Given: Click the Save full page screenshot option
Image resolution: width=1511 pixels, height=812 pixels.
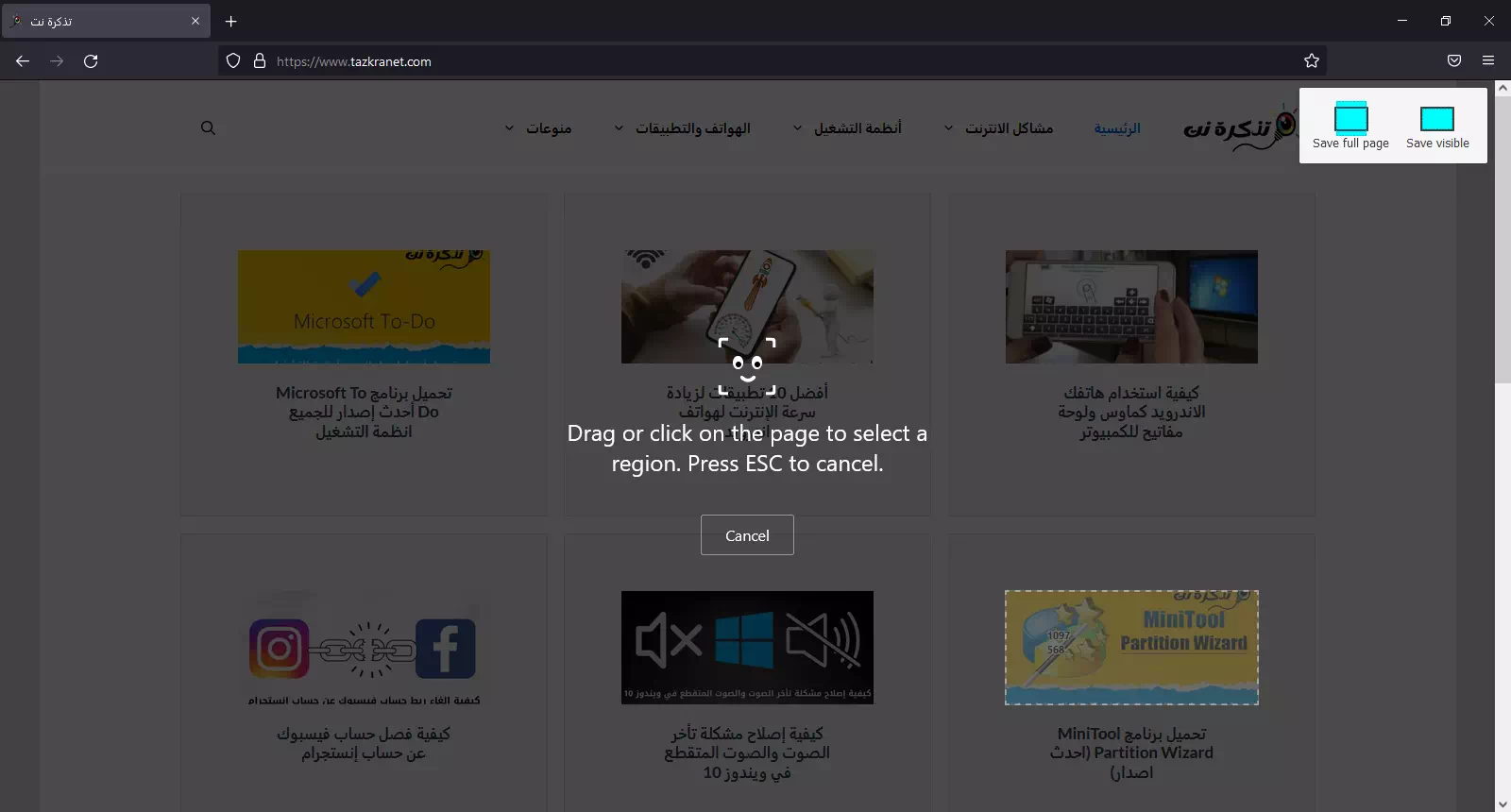Looking at the screenshot, I should tap(1350, 126).
